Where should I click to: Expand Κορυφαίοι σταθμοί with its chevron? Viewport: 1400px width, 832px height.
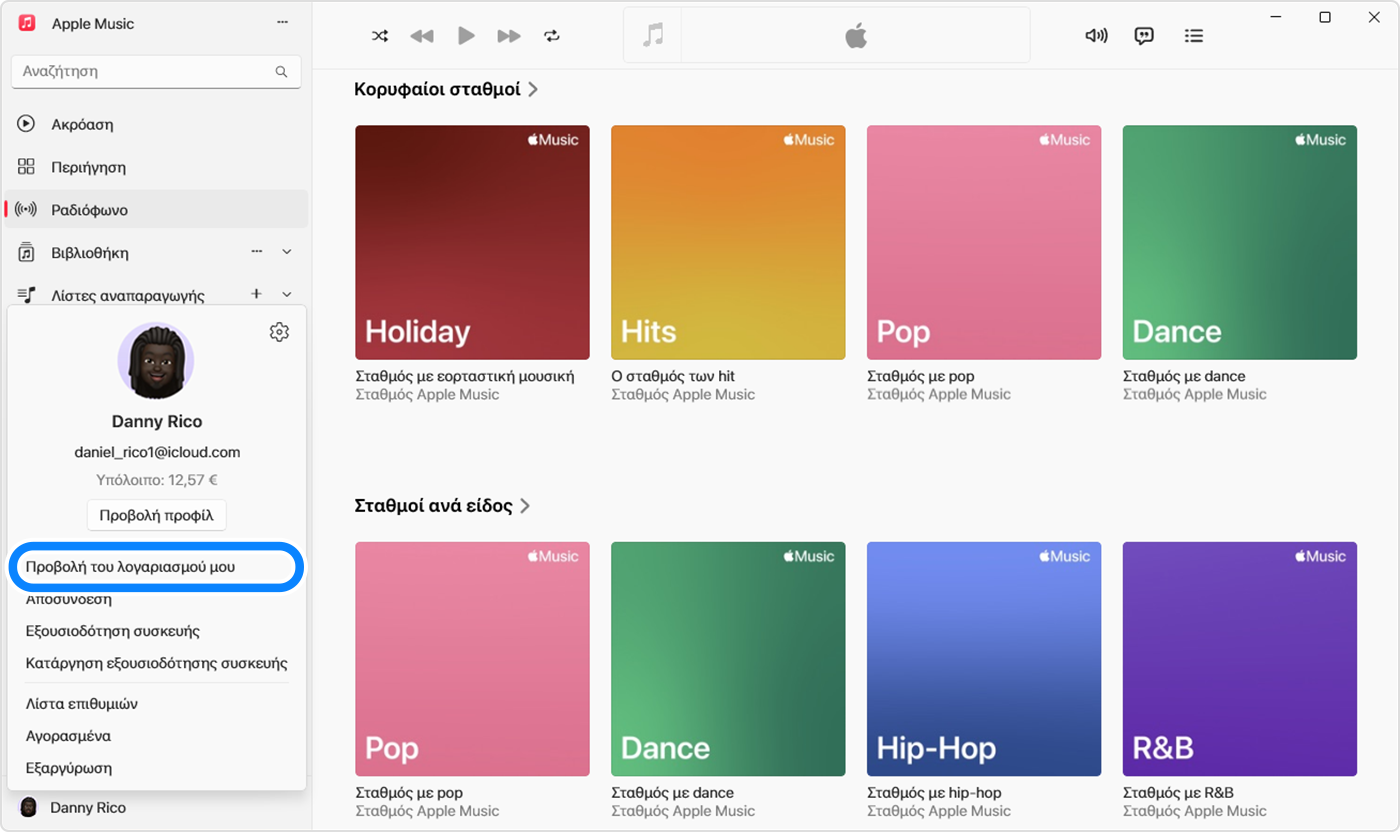click(x=533, y=89)
